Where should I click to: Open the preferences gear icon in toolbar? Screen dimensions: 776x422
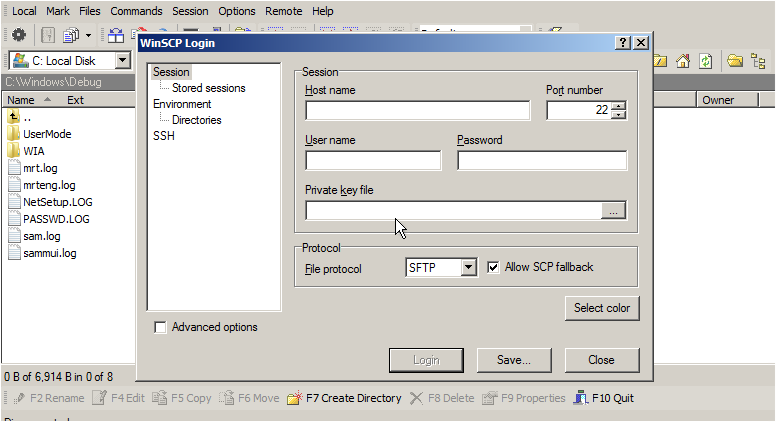pos(19,35)
